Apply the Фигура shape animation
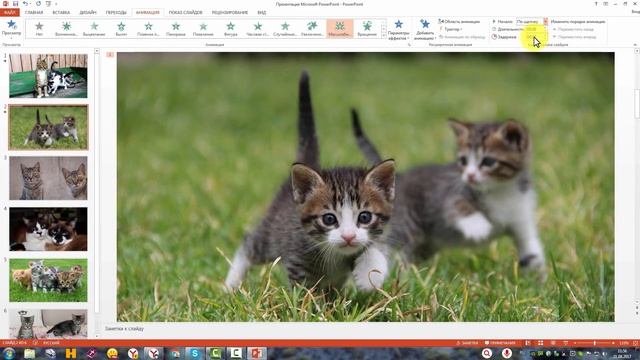The image size is (640, 360). click(x=231, y=29)
